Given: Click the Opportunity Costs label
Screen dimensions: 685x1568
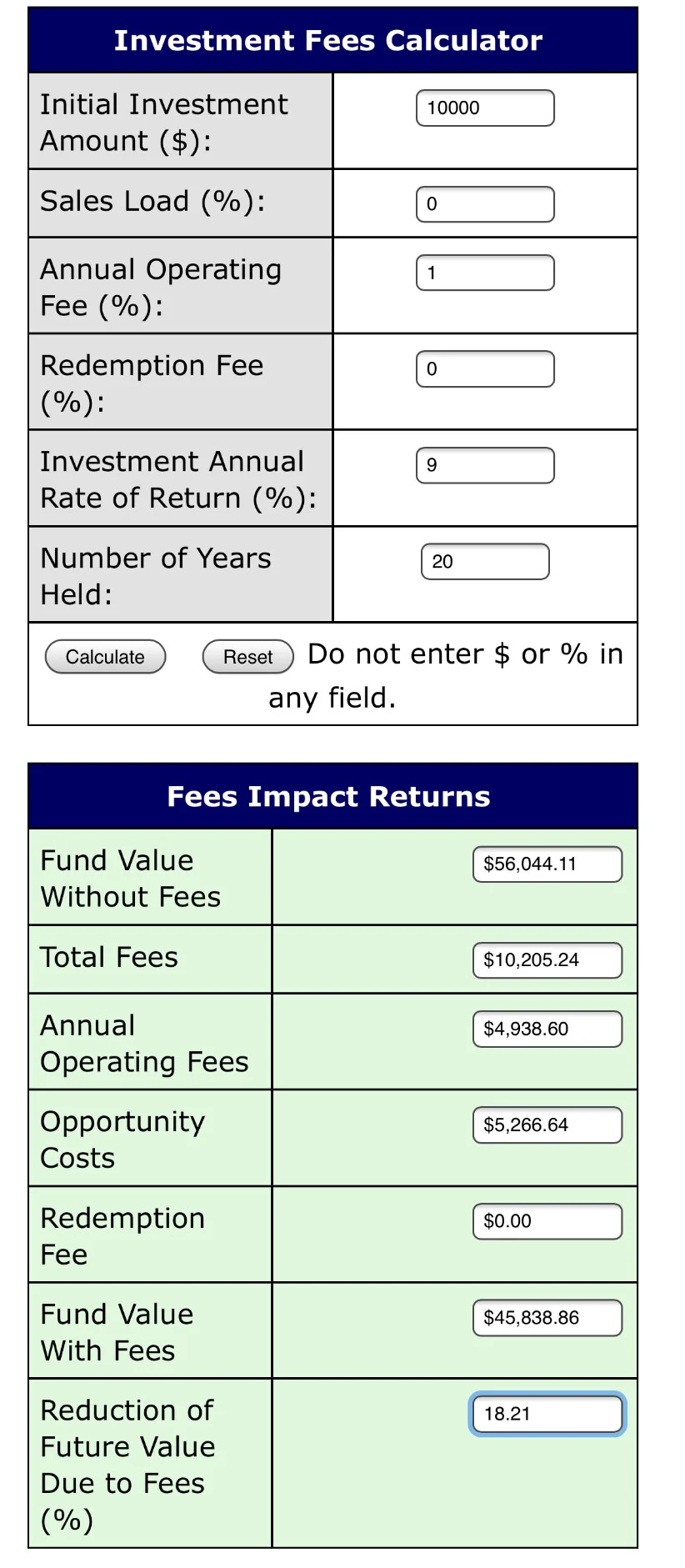Looking at the screenshot, I should [x=122, y=1140].
